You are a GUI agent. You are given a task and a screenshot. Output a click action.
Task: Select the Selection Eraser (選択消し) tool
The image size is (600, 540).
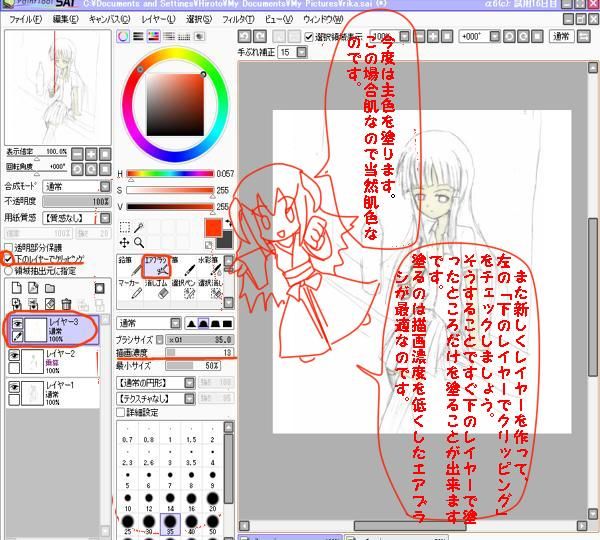click(209, 289)
